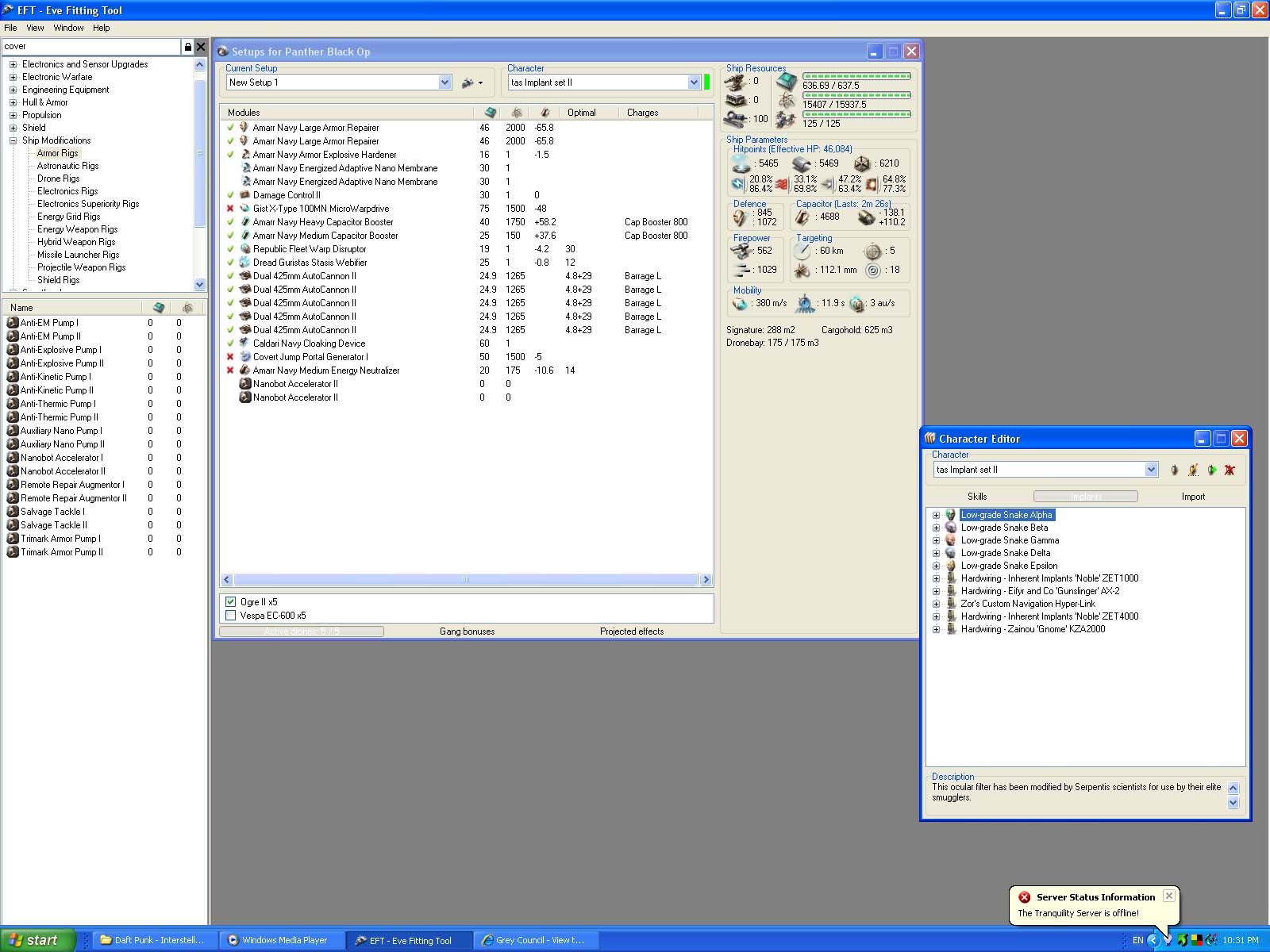1270x952 pixels.
Task: Open the Window menu
Action: pyautogui.click(x=68, y=28)
